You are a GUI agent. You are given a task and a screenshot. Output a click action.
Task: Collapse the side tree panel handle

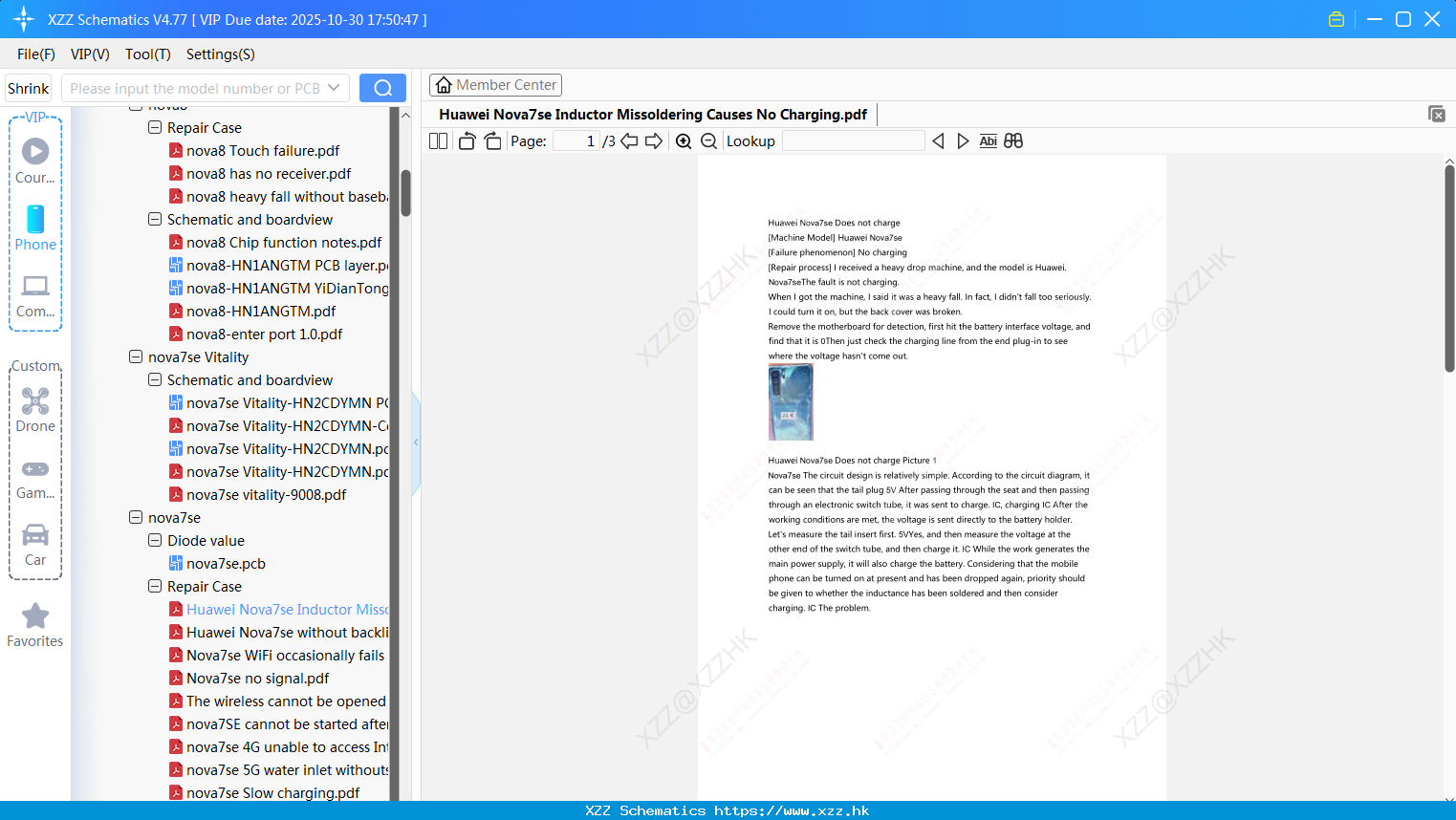416,442
